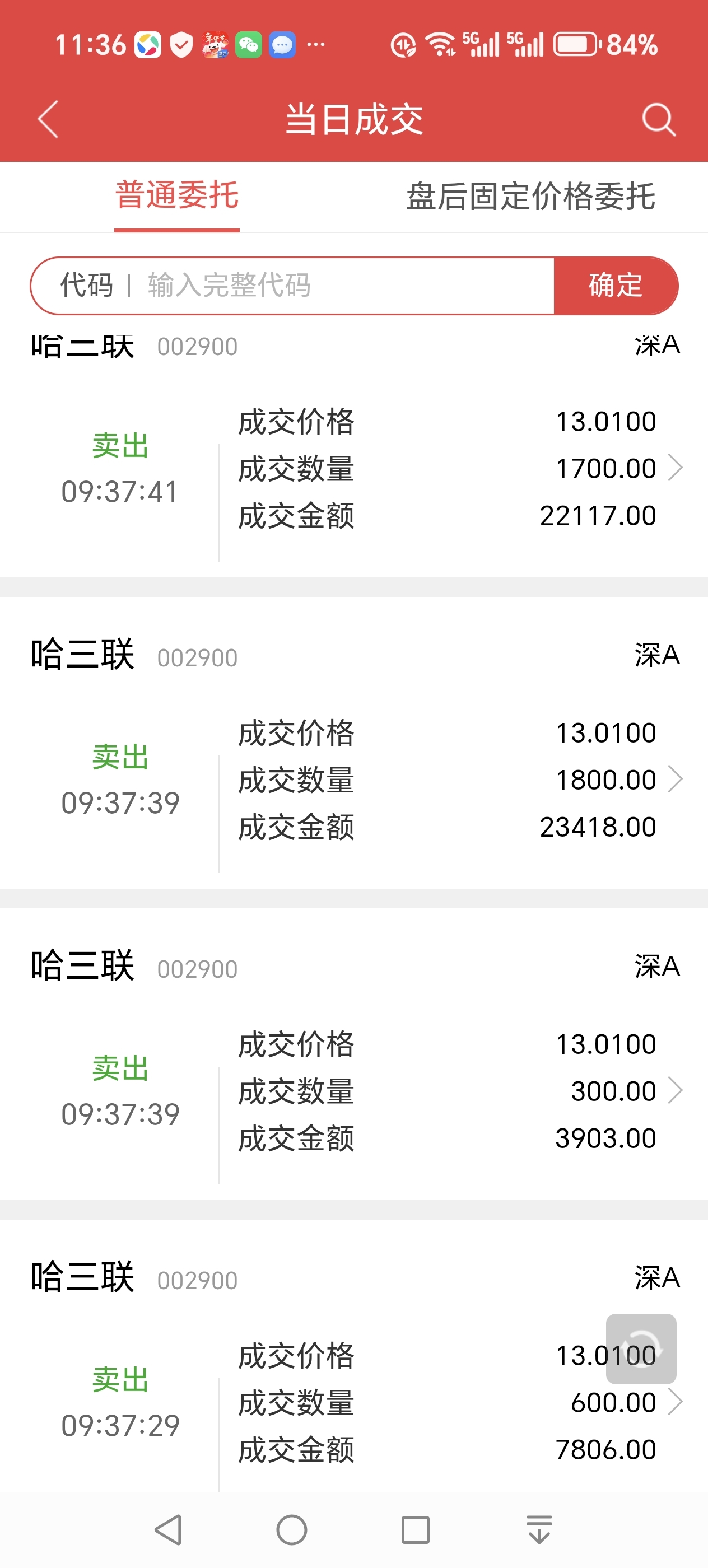
Task: Expand the 1800.00 quantity trade details chevron
Action: (674, 779)
